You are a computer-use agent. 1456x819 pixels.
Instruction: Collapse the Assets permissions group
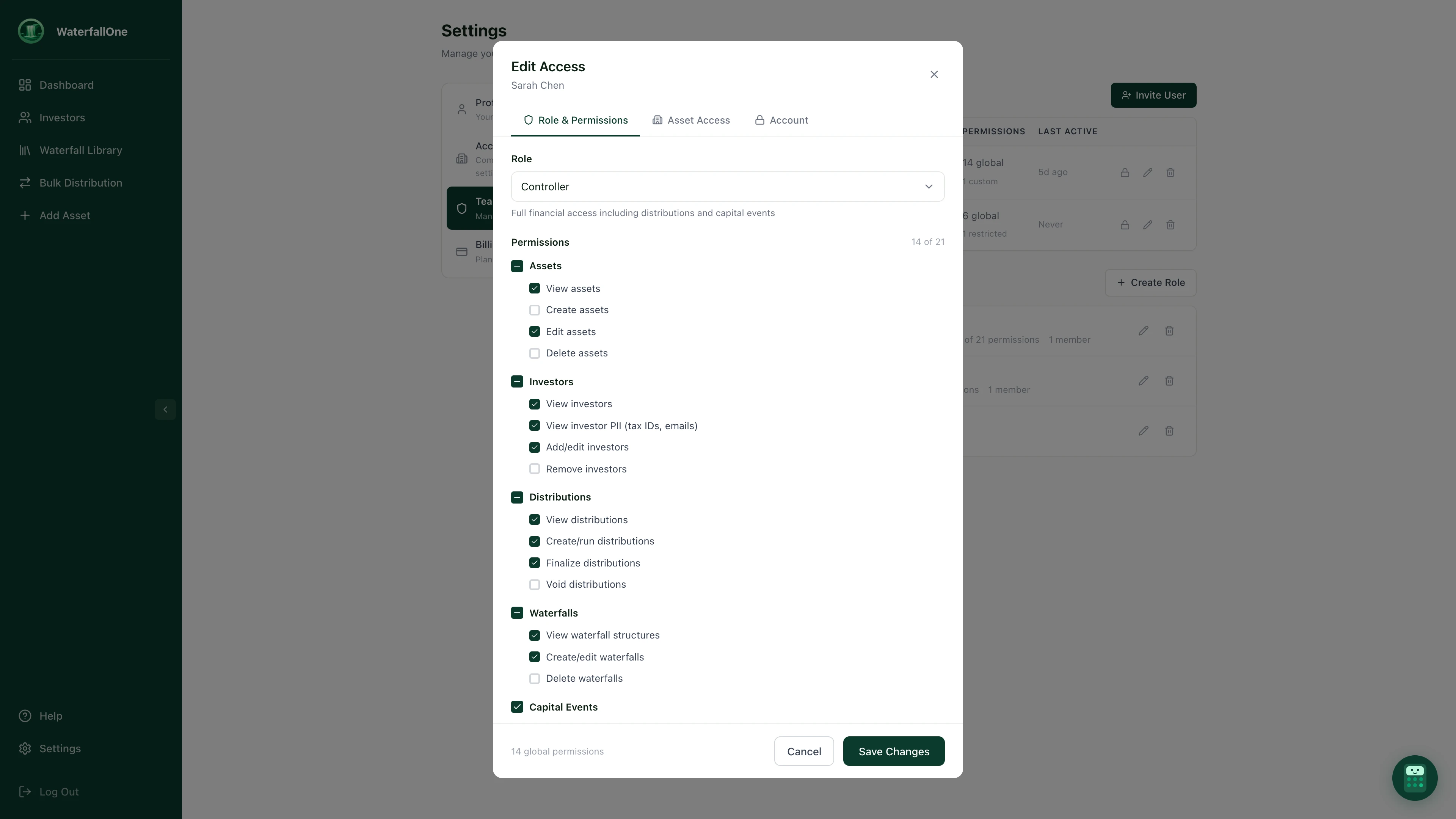pos(517,266)
